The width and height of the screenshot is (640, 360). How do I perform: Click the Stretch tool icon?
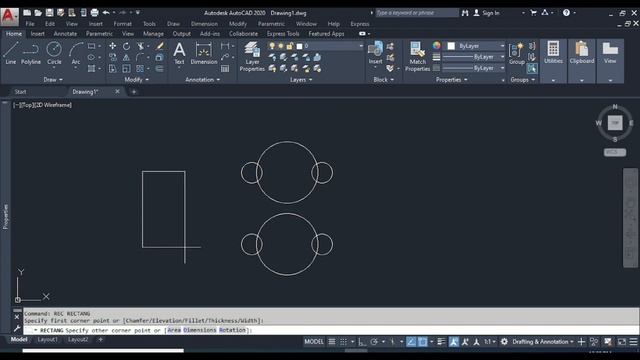click(x=113, y=69)
